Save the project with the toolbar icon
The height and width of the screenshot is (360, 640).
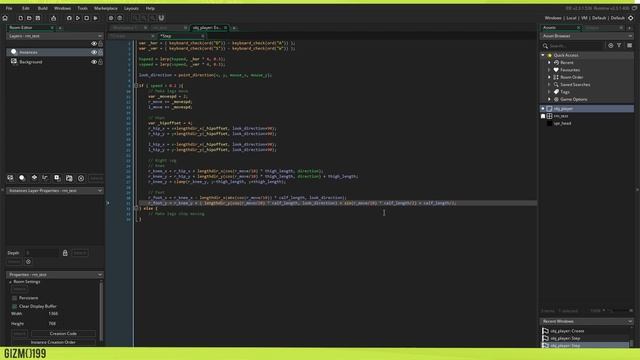[x=38, y=18]
